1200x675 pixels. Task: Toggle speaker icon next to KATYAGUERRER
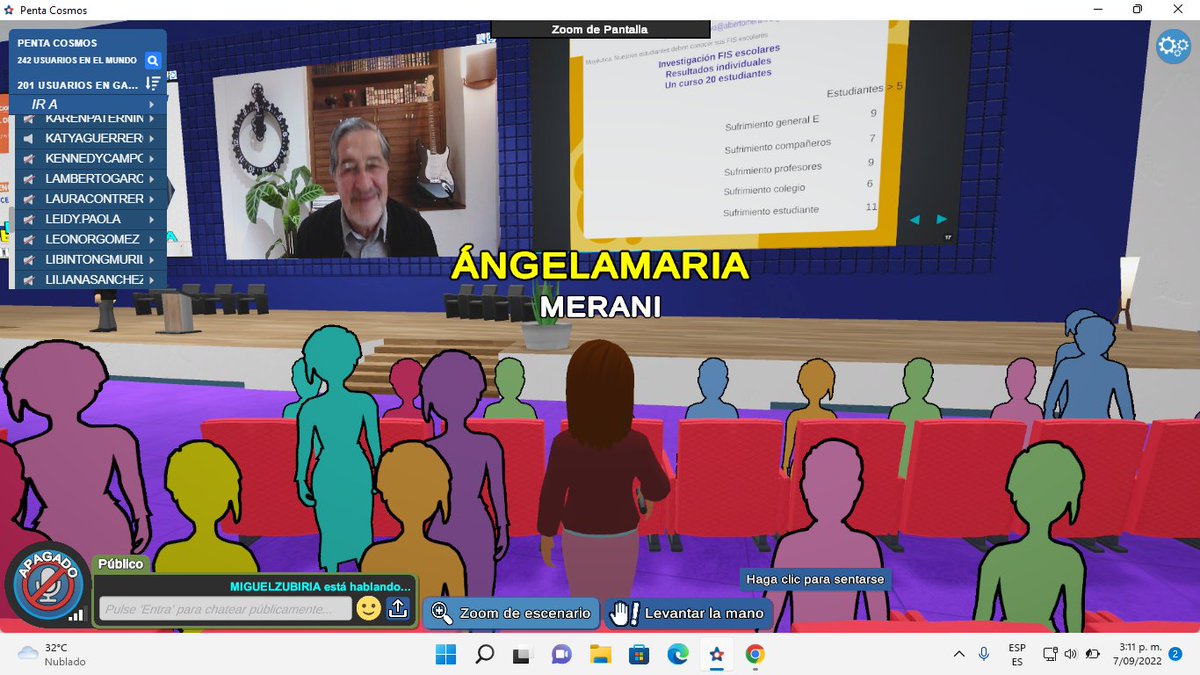(29, 139)
